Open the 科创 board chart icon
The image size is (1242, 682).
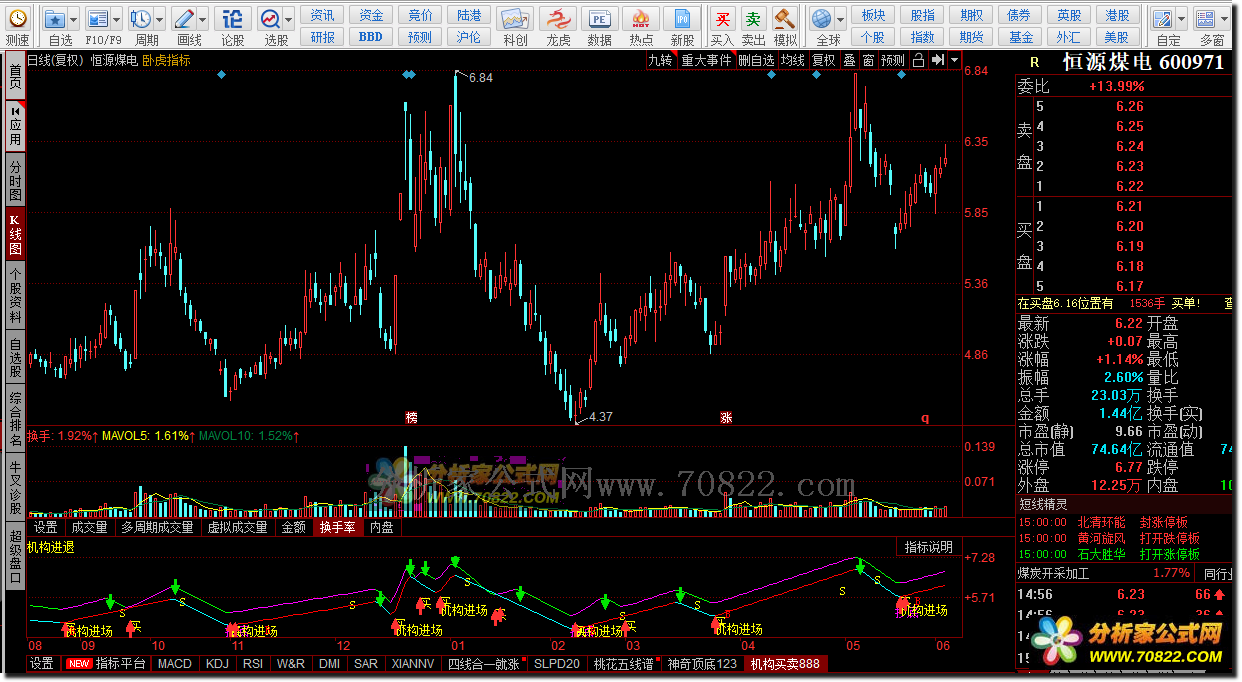coord(515,19)
